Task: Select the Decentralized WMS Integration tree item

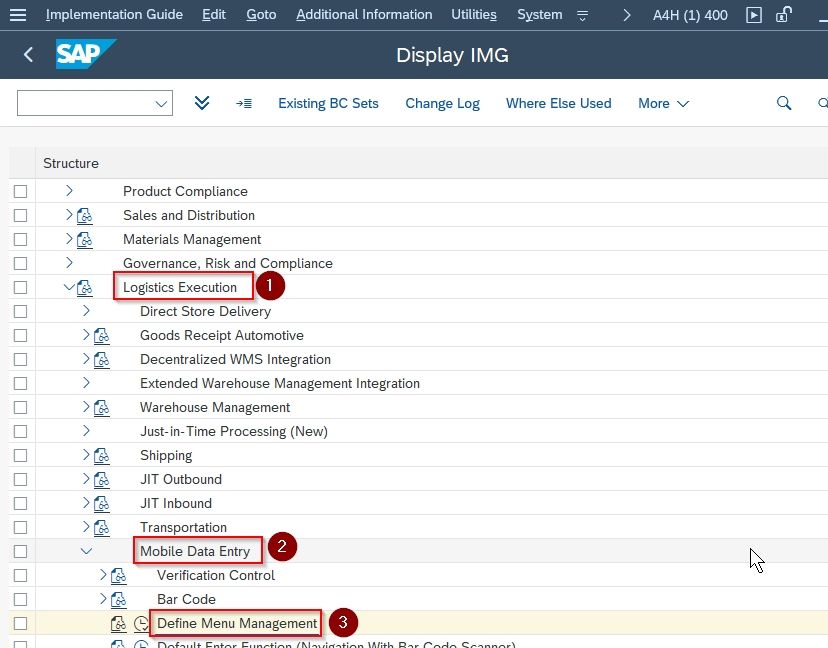Action: coord(236,360)
